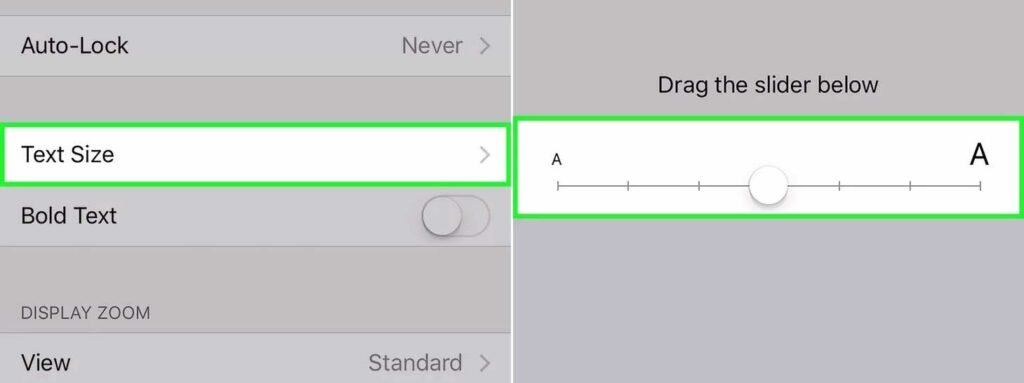Open the Text Size settings row
This screenshot has width=1024, height=383.
click(x=255, y=154)
